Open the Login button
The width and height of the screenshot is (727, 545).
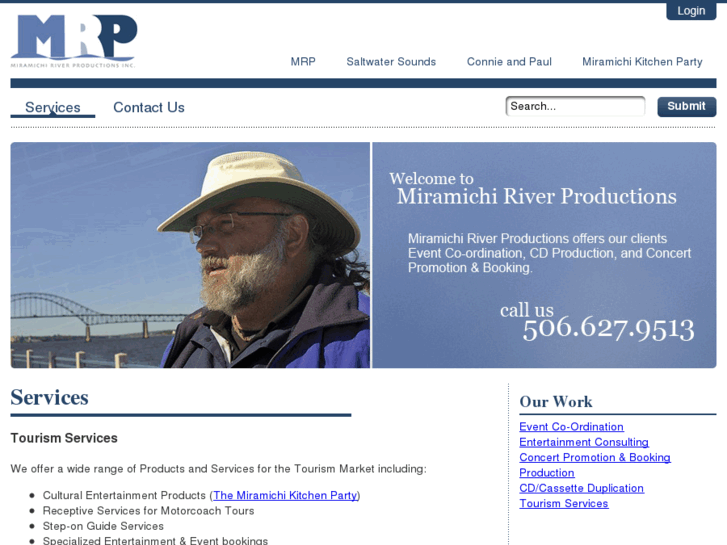[691, 11]
